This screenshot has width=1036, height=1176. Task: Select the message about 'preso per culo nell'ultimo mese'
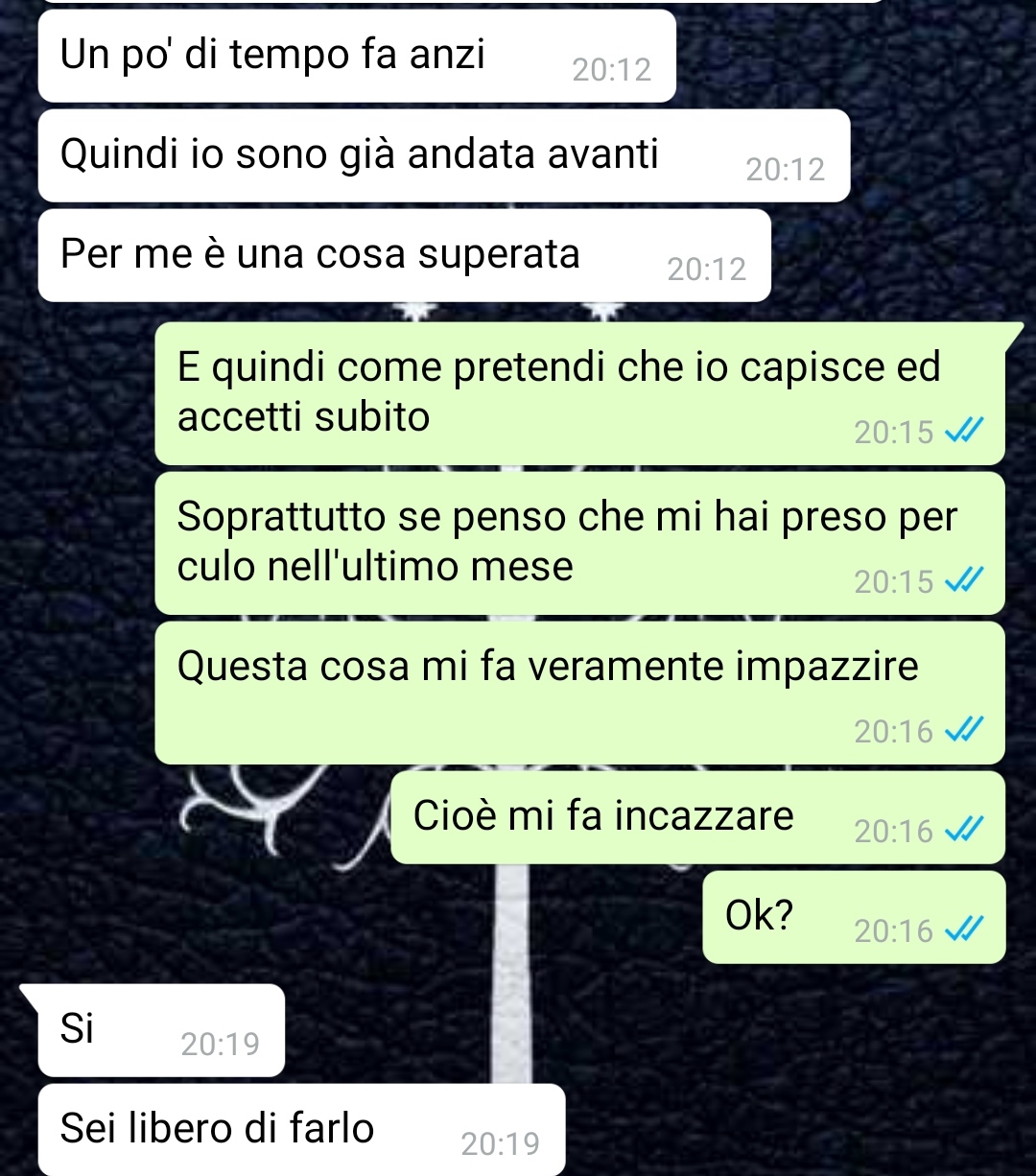coord(579,543)
